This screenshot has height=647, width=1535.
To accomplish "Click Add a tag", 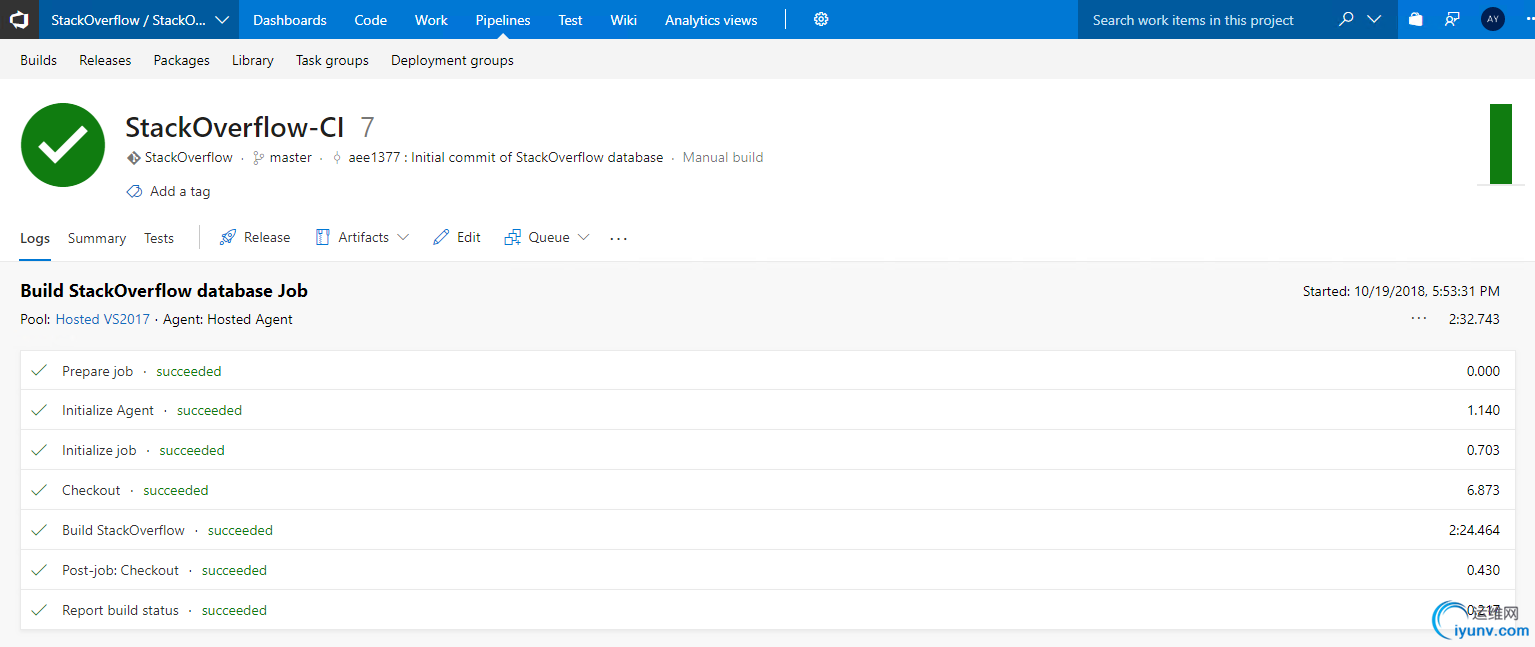I will click(x=168, y=191).
